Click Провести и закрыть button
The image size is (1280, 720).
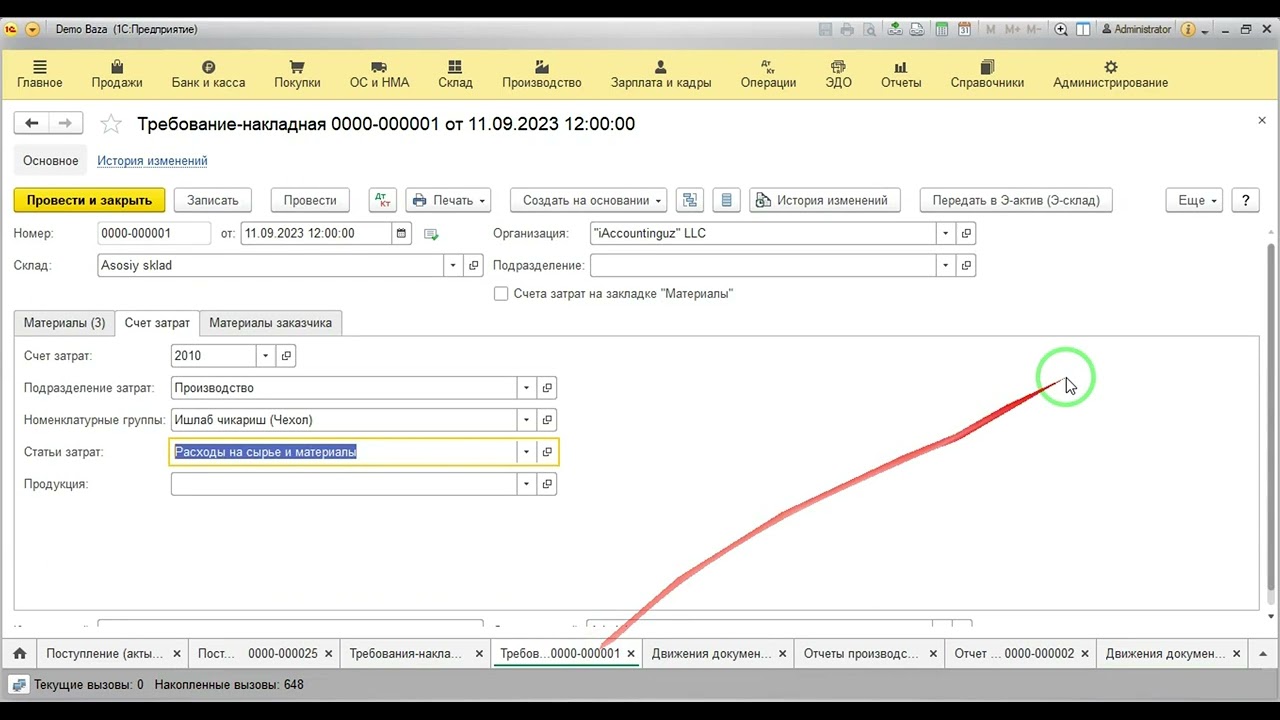coord(89,200)
